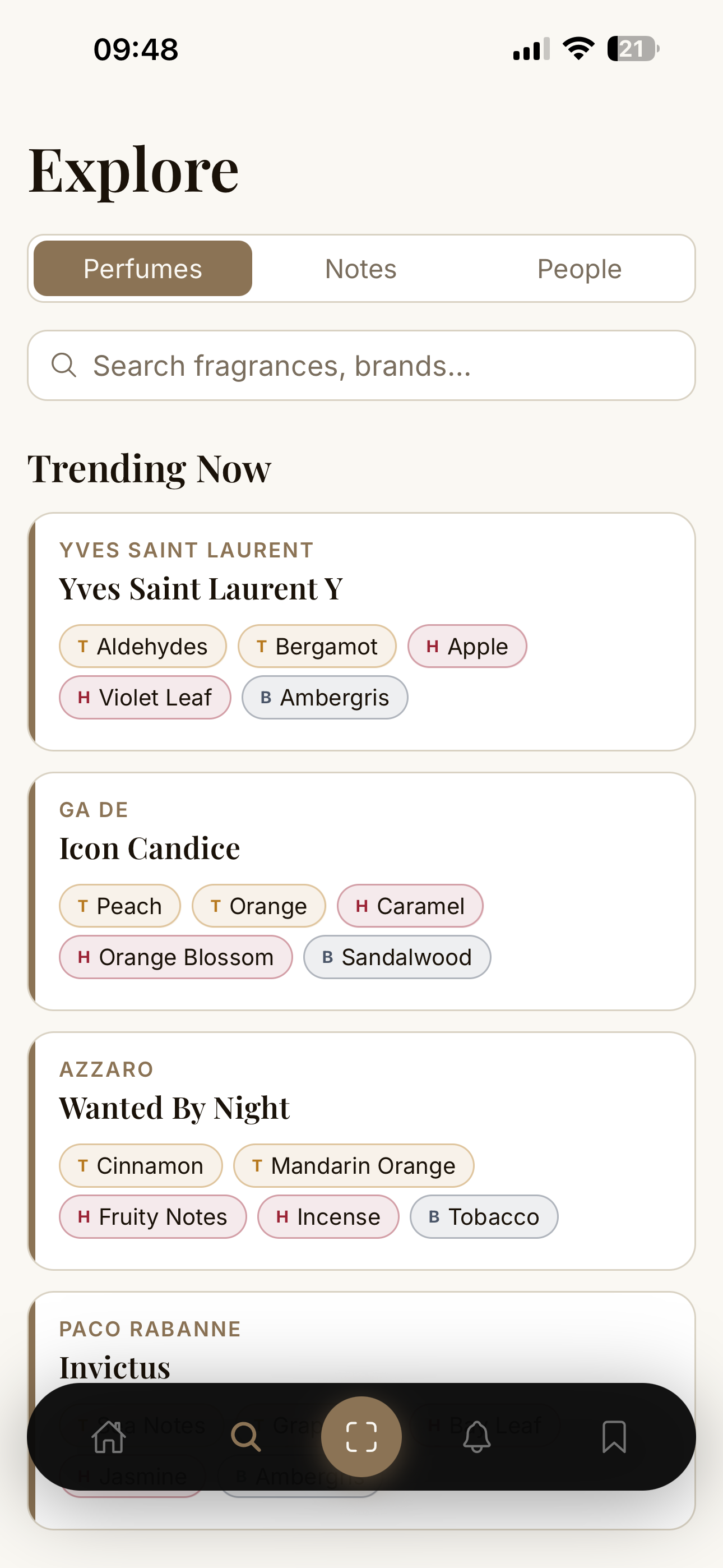Open the Icon Candice perfume card

(361, 891)
